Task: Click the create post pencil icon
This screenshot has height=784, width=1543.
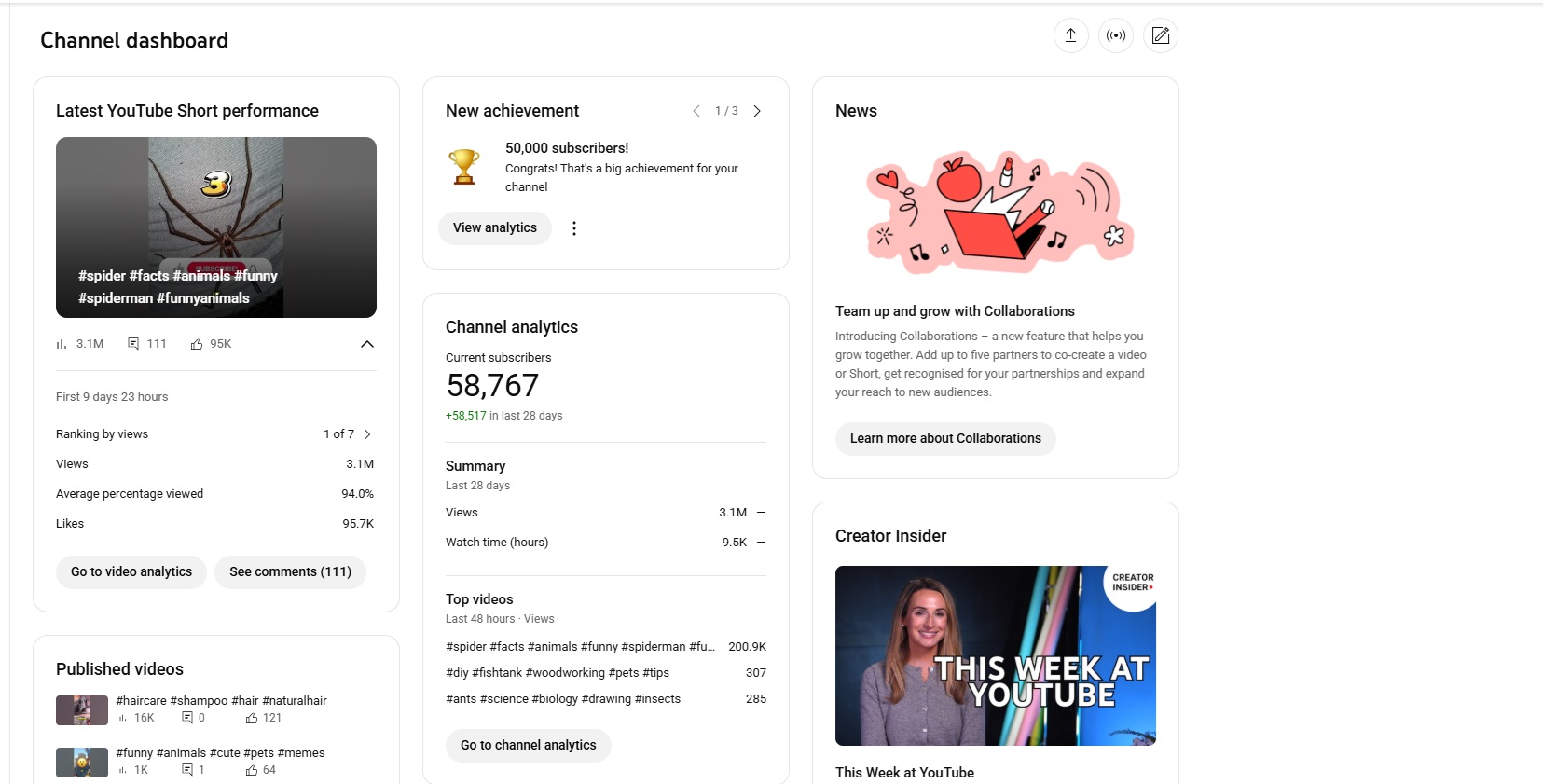Action: (x=1160, y=35)
